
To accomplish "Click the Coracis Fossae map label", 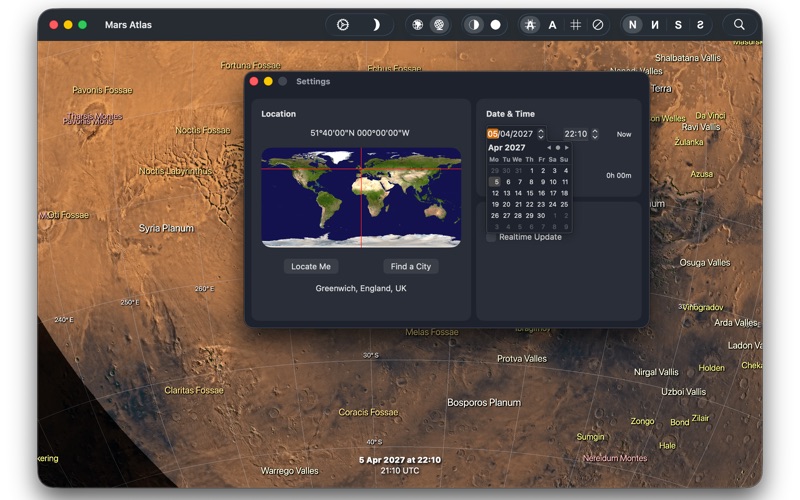I will 368,412.
